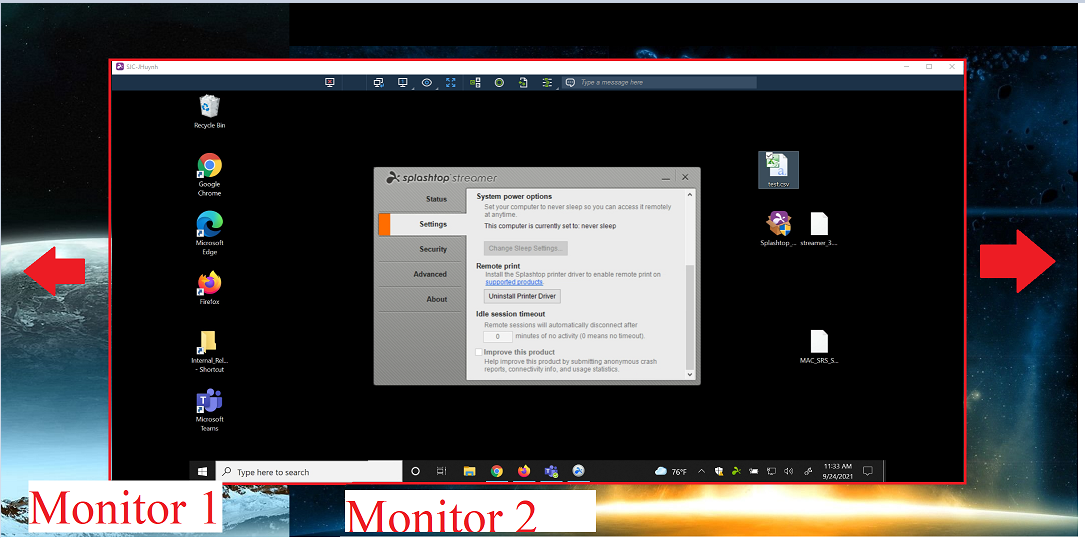Open the file transfer toolbar icon
Viewport: 1085px width, 538px height.
(x=523, y=82)
